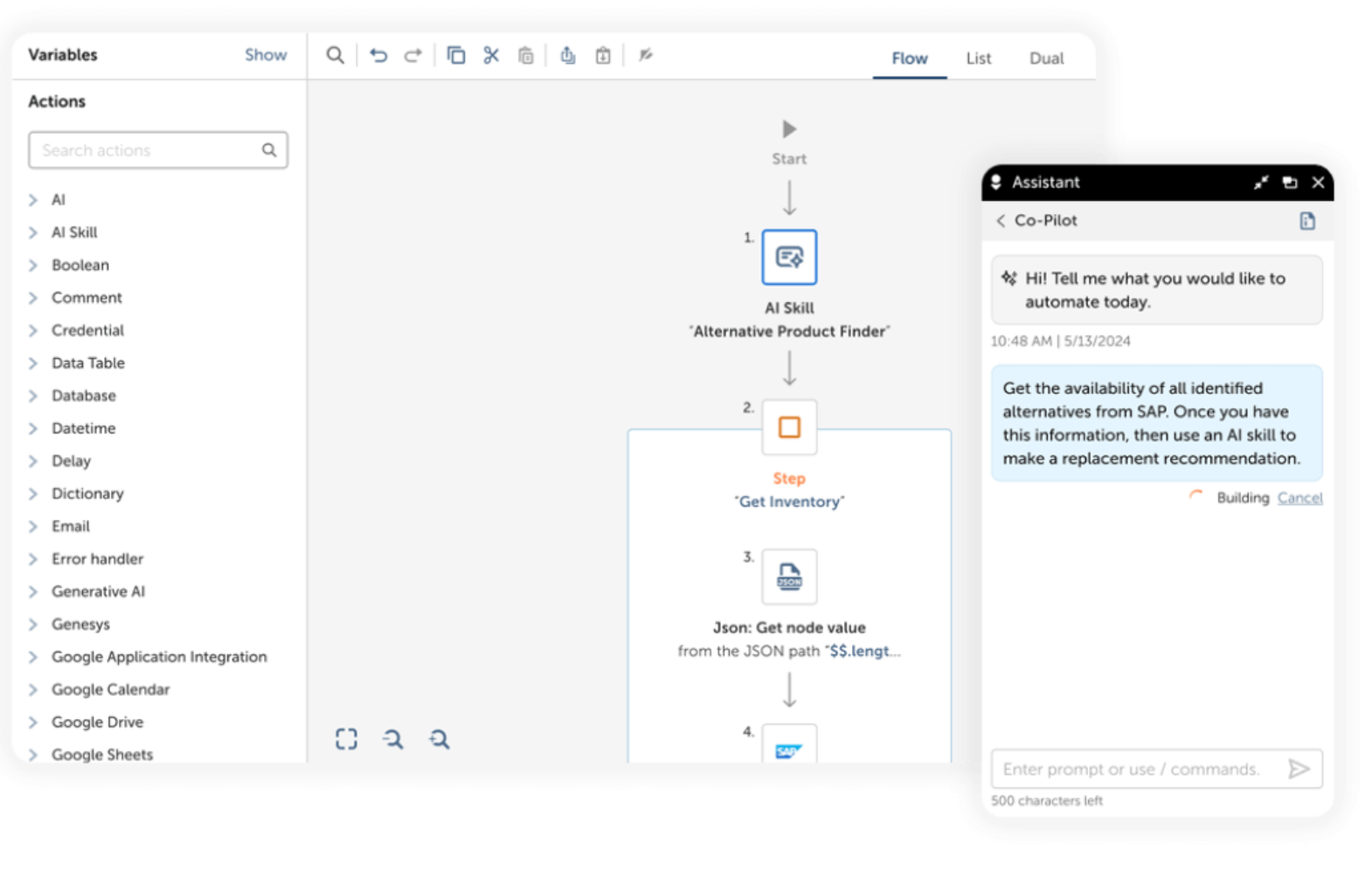Expand the AI Skill actions group
Screen dimensions: 1372x878
point(33,232)
